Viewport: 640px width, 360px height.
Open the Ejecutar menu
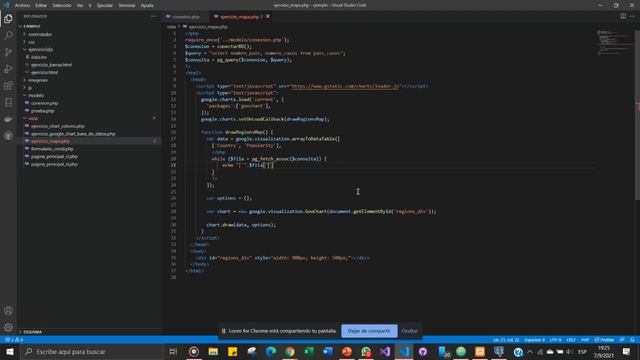[104, 5]
